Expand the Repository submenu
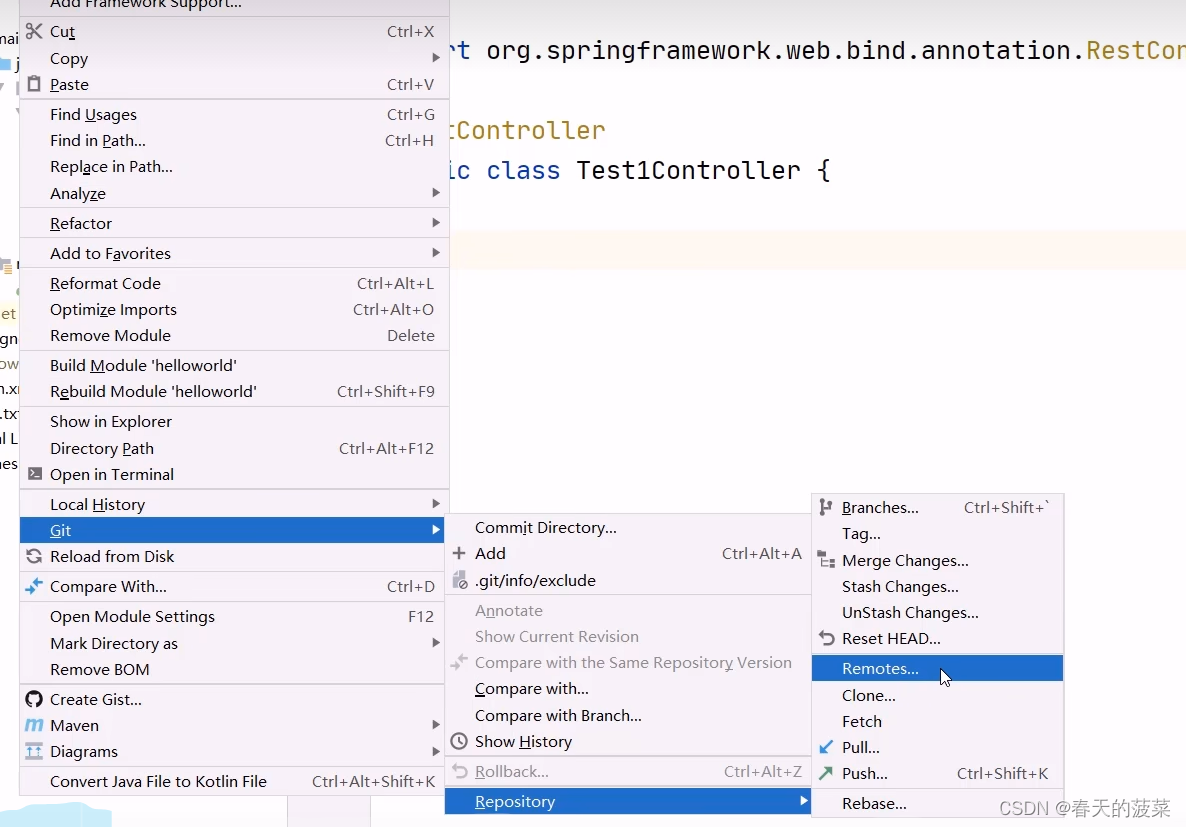 click(515, 801)
